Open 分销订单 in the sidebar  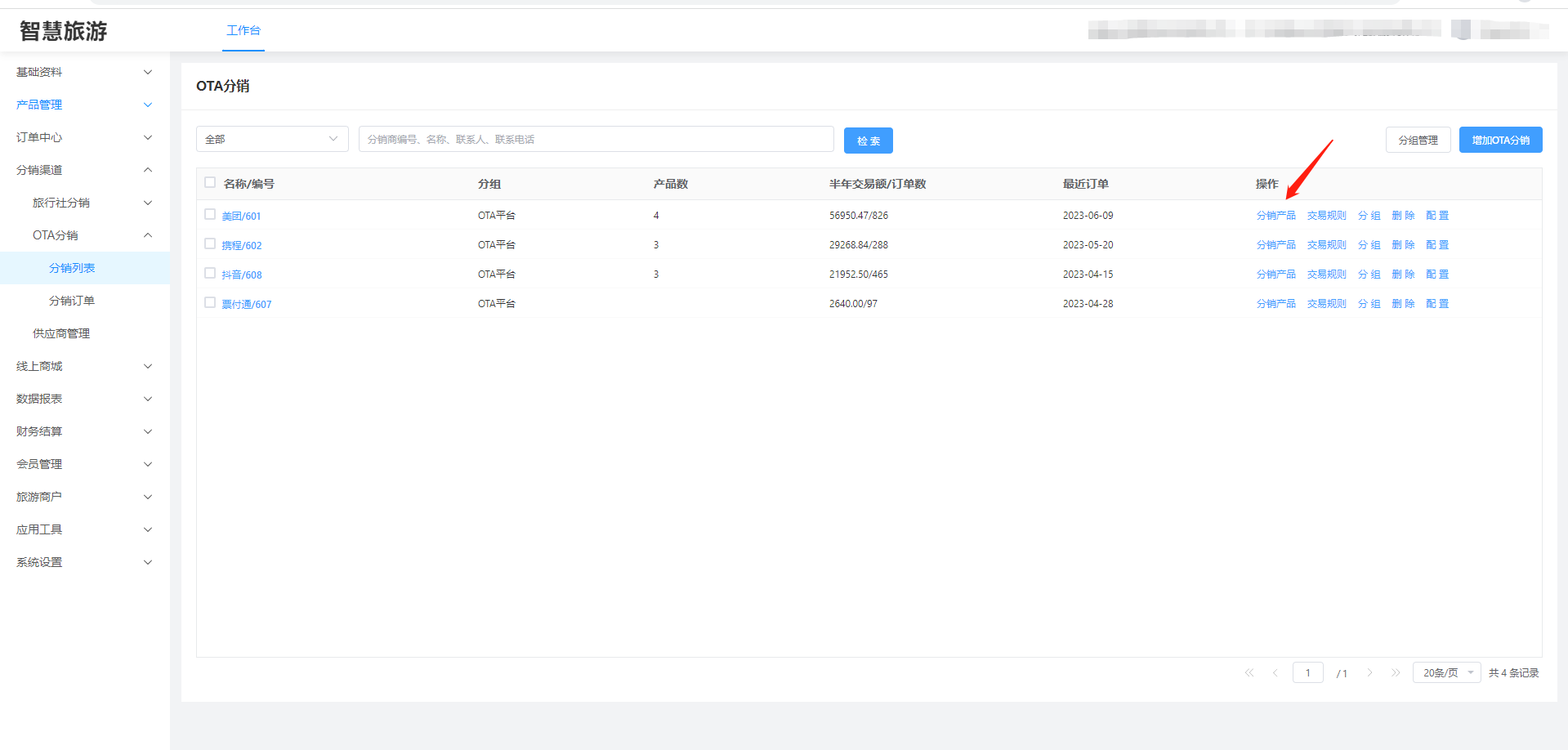(72, 301)
